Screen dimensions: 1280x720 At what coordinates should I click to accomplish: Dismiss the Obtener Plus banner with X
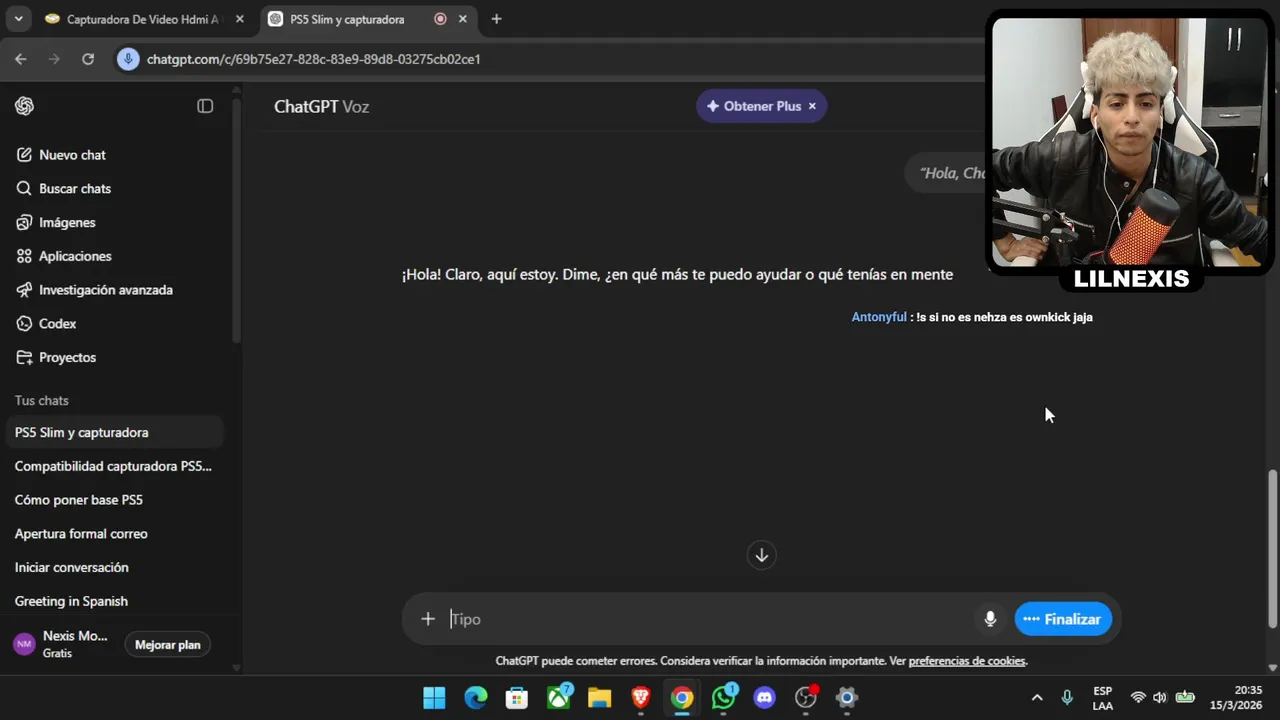coord(812,106)
